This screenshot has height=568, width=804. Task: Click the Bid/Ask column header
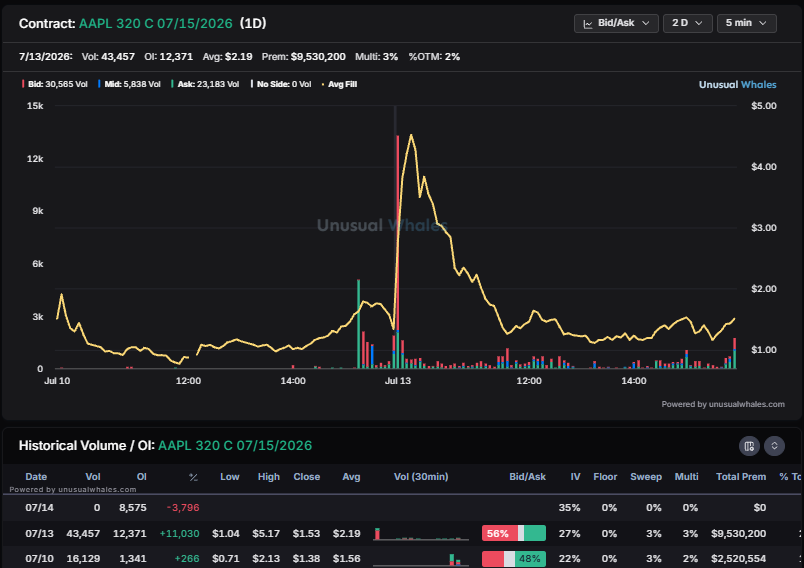527,477
